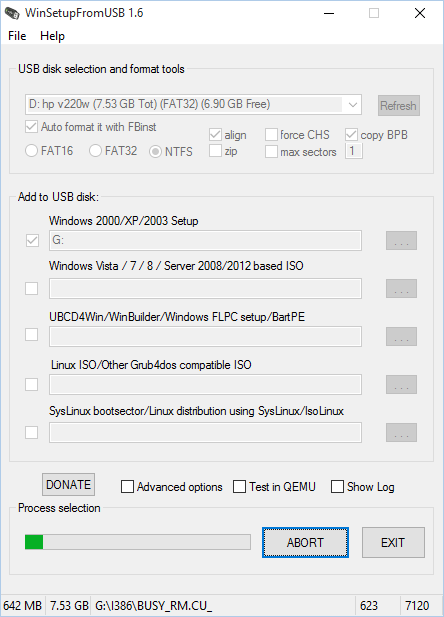Click the ABORT button

click(305, 543)
